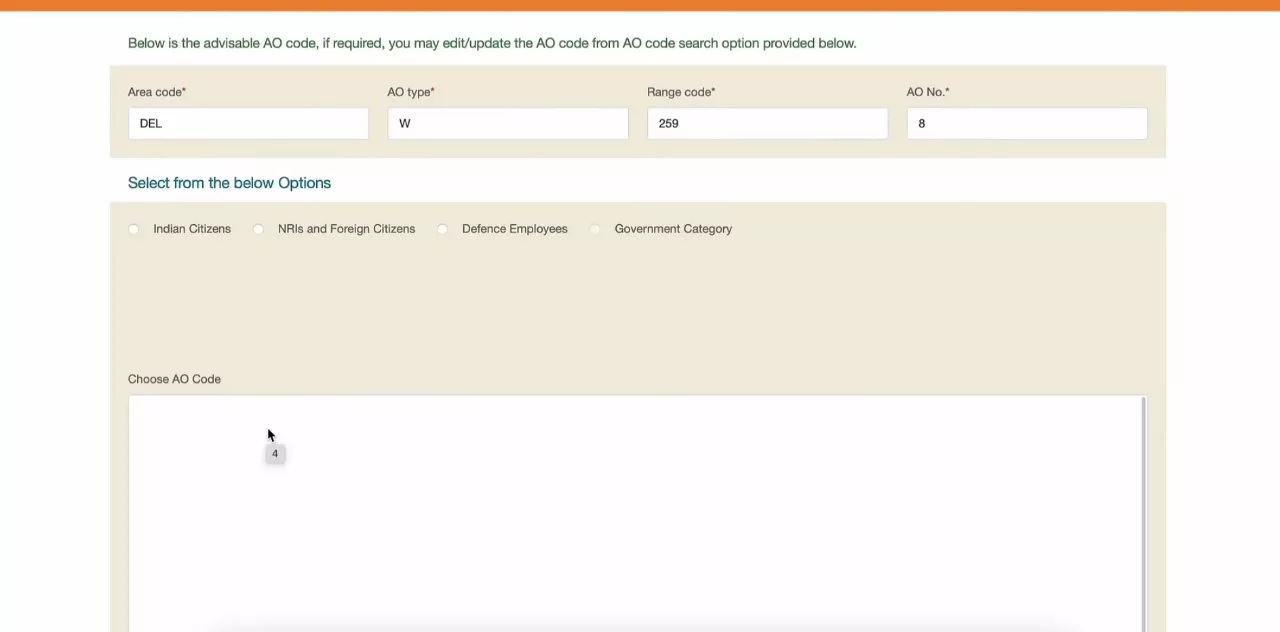Image resolution: width=1280 pixels, height=632 pixels.
Task: Click the Range code field label
Action: [681, 91]
